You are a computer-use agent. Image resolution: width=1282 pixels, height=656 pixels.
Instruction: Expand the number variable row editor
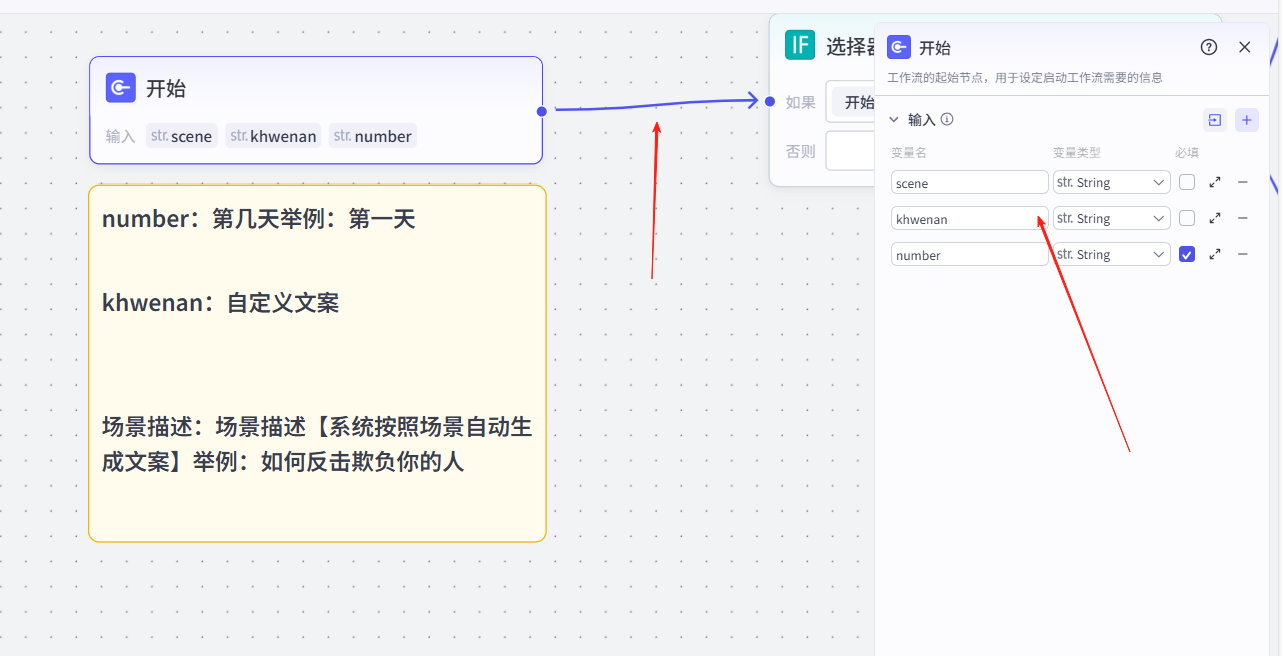(x=1215, y=254)
